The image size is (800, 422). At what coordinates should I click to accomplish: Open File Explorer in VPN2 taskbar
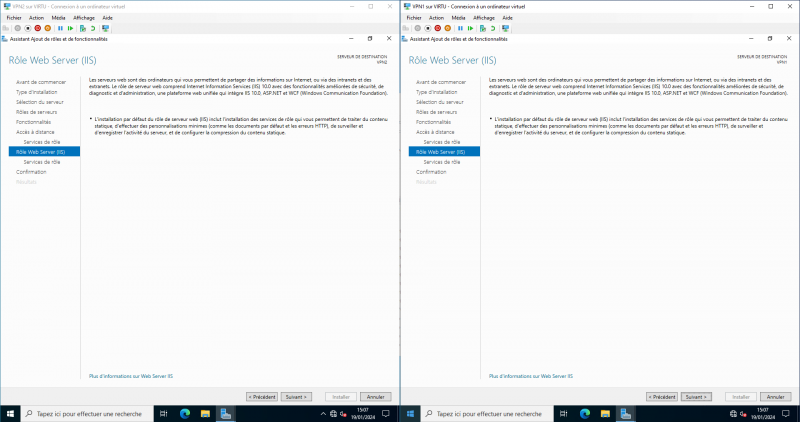pos(205,414)
